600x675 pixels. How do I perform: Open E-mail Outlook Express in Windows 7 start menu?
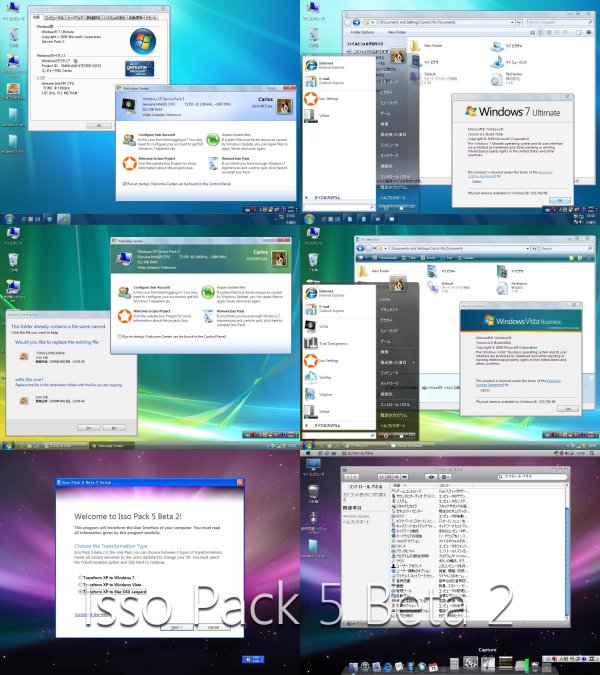311,81
